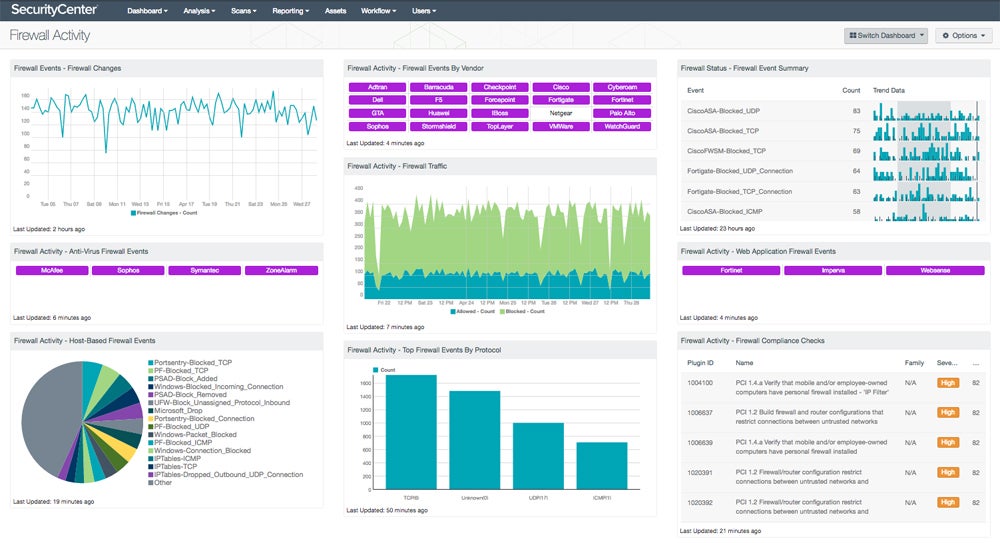
Task: Go to the Assets menu item
Action: coord(336,10)
